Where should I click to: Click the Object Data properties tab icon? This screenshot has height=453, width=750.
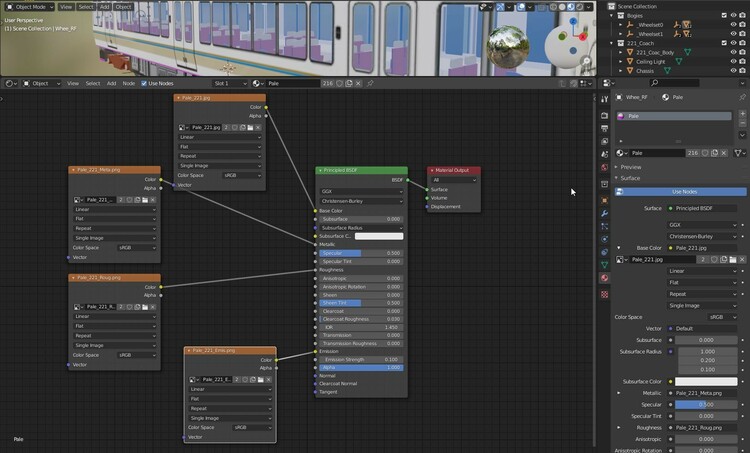pos(604,262)
